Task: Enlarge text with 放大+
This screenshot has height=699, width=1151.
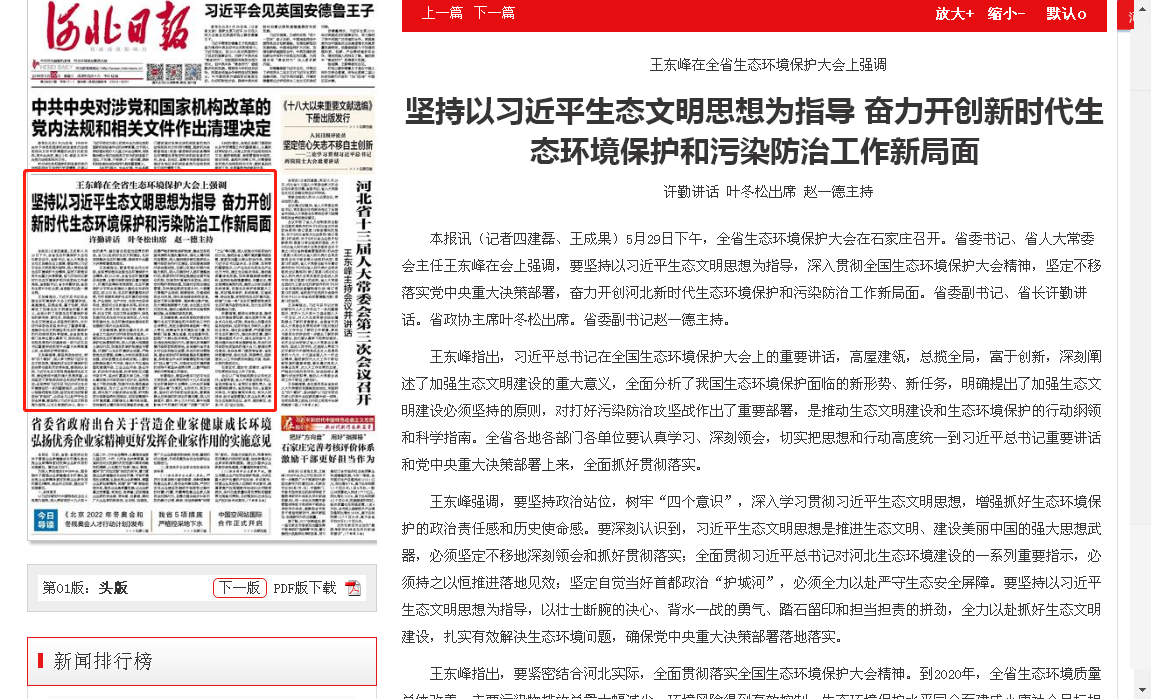Action: [954, 13]
